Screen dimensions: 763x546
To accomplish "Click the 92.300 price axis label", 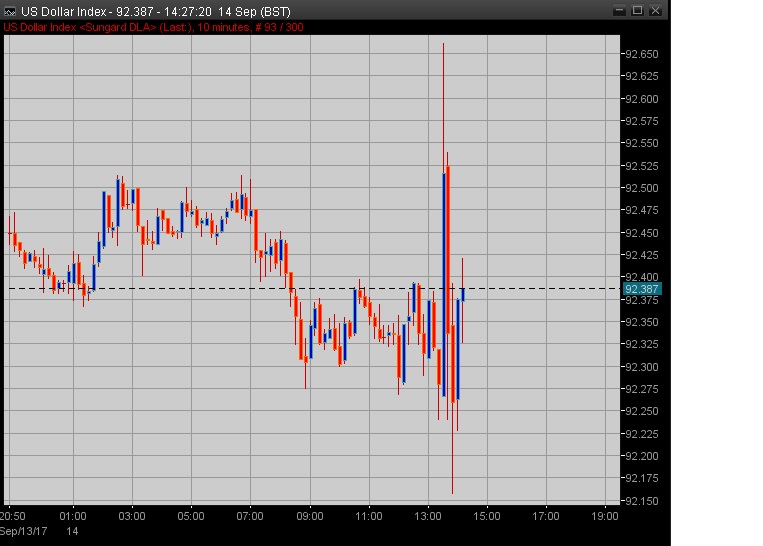I will click(640, 367).
